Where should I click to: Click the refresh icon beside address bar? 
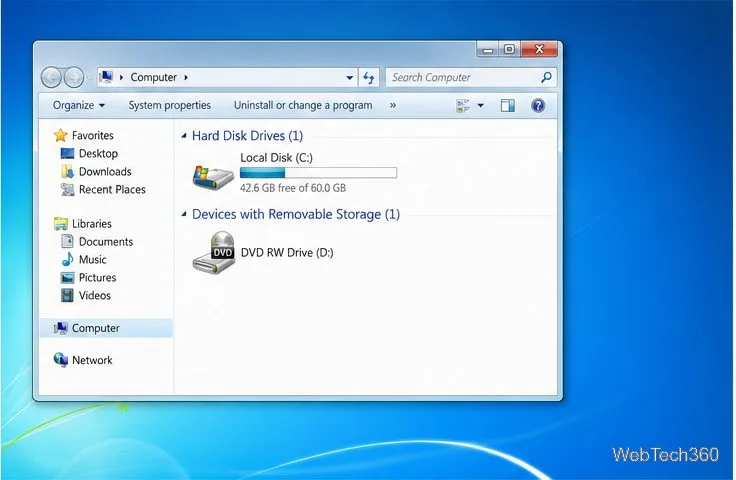(369, 77)
